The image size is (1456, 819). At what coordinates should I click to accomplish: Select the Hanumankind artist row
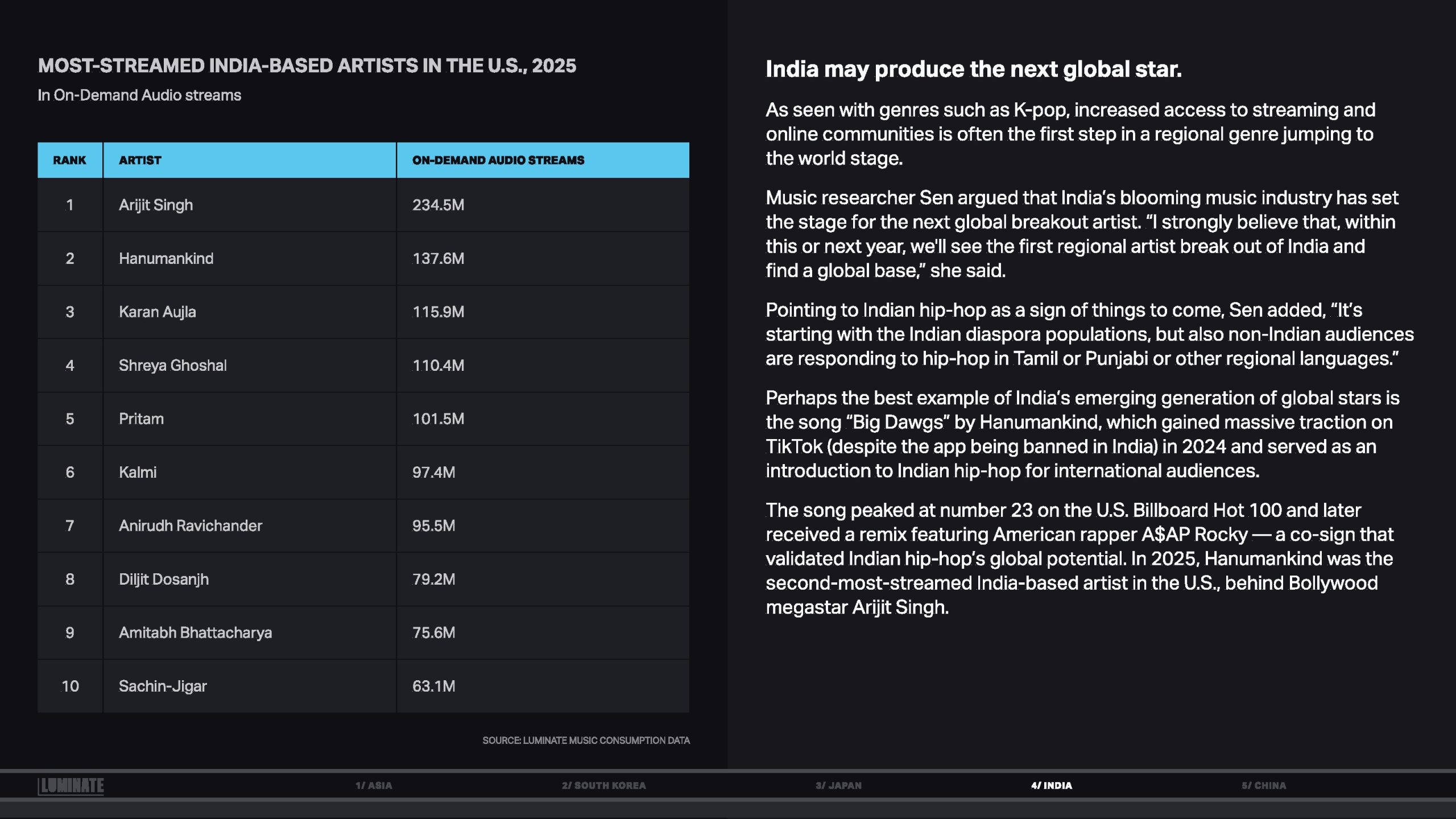[166, 258]
